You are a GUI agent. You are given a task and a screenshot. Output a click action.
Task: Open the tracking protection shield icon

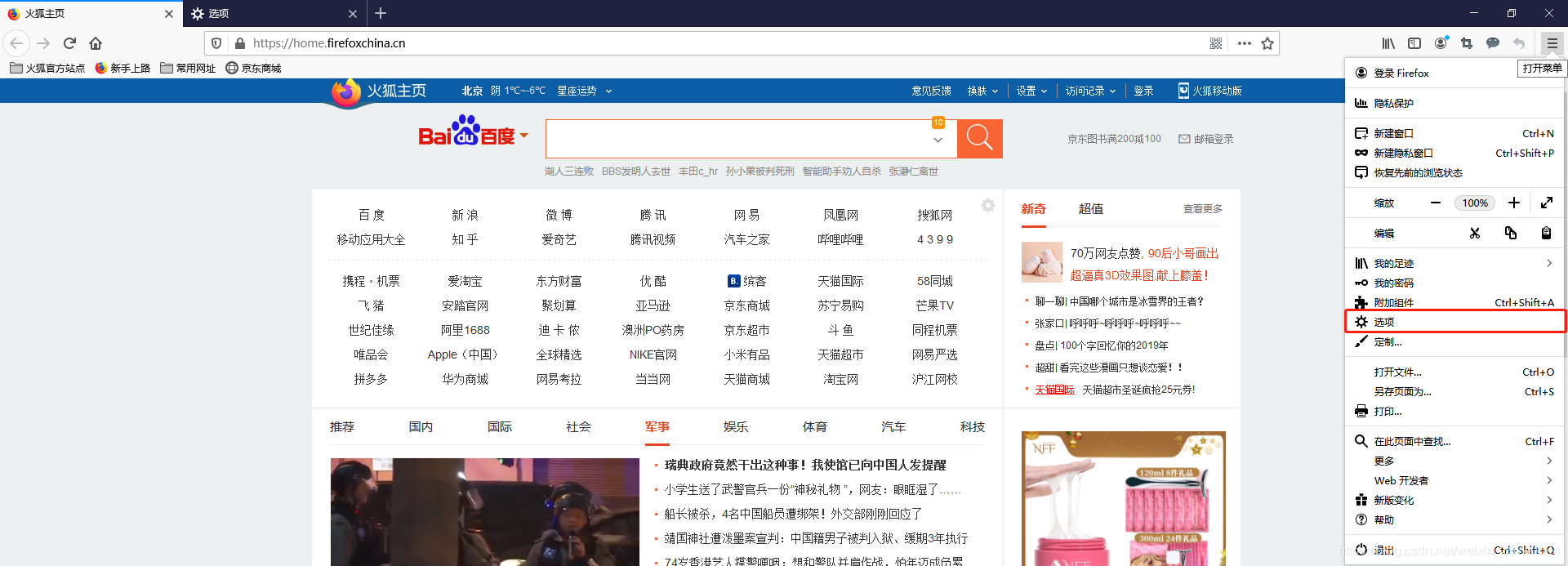[216, 43]
